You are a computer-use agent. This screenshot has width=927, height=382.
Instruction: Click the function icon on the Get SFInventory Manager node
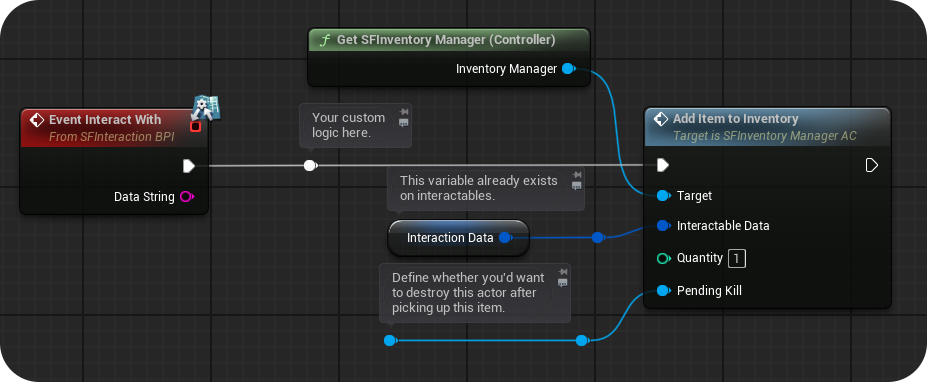(x=324, y=40)
